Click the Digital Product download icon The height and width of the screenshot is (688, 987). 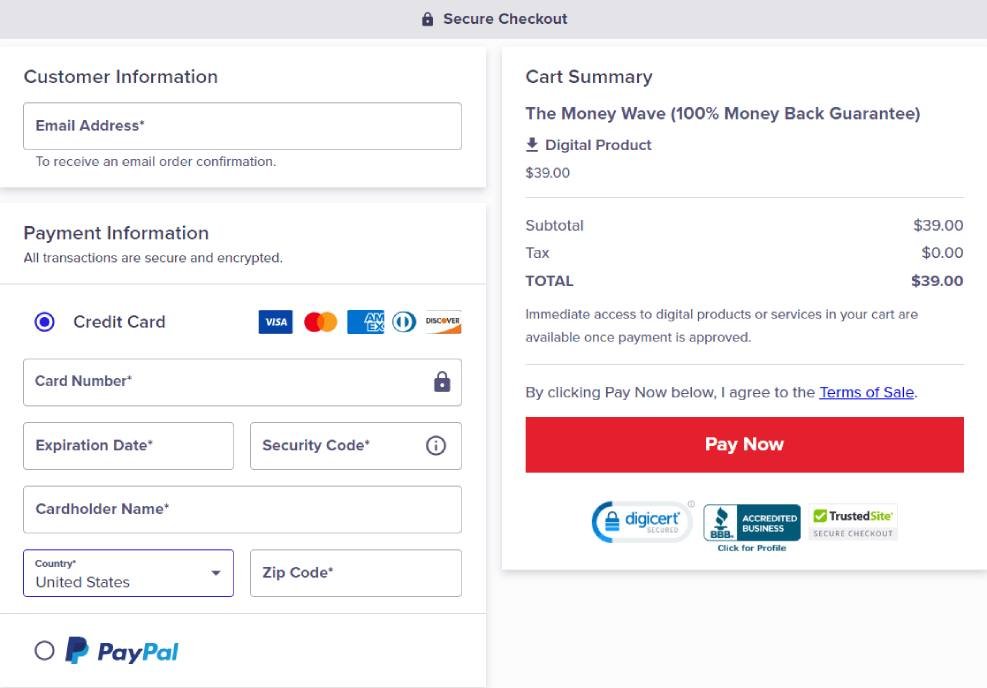[530, 144]
